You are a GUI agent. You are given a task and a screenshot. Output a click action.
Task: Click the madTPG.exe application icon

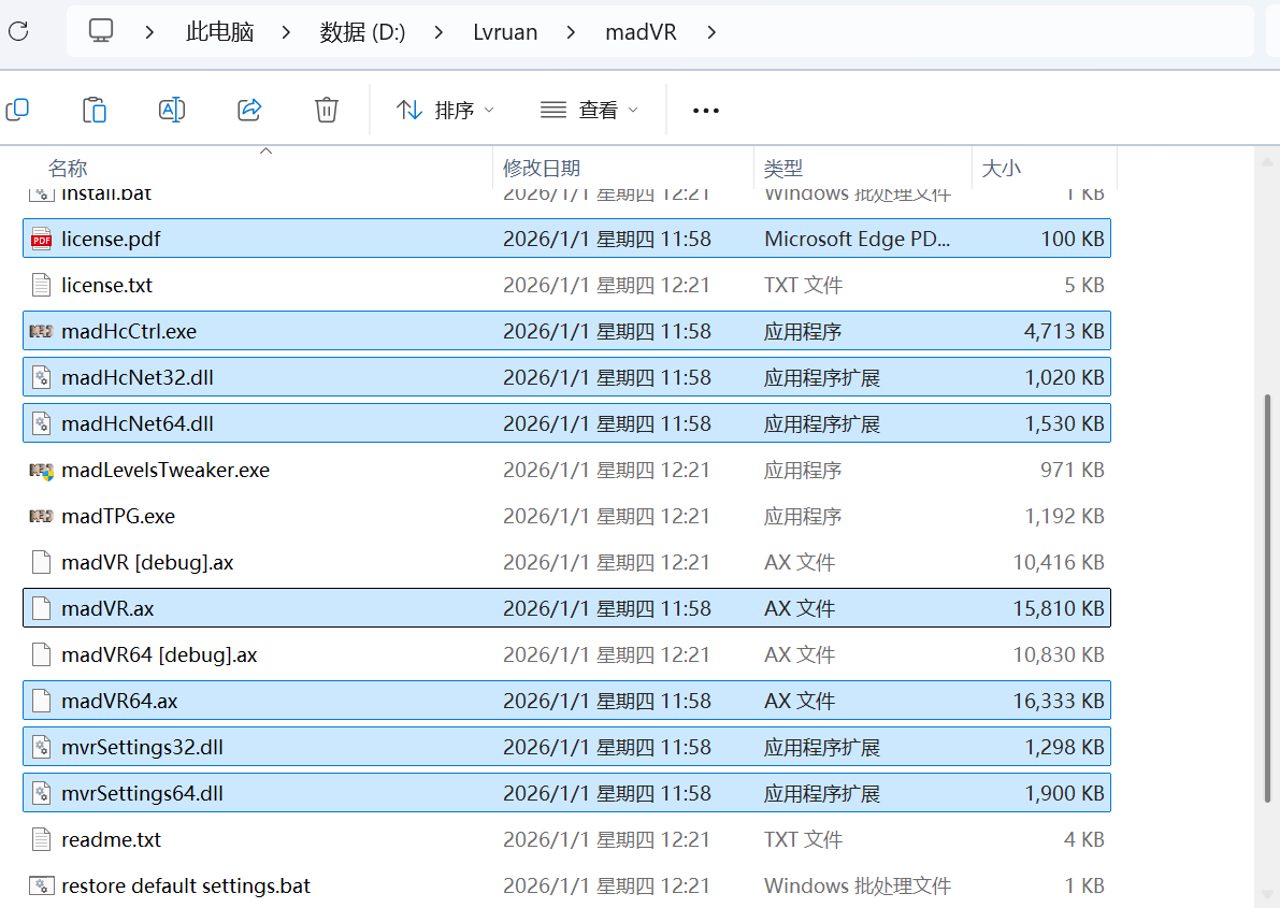click(41, 516)
